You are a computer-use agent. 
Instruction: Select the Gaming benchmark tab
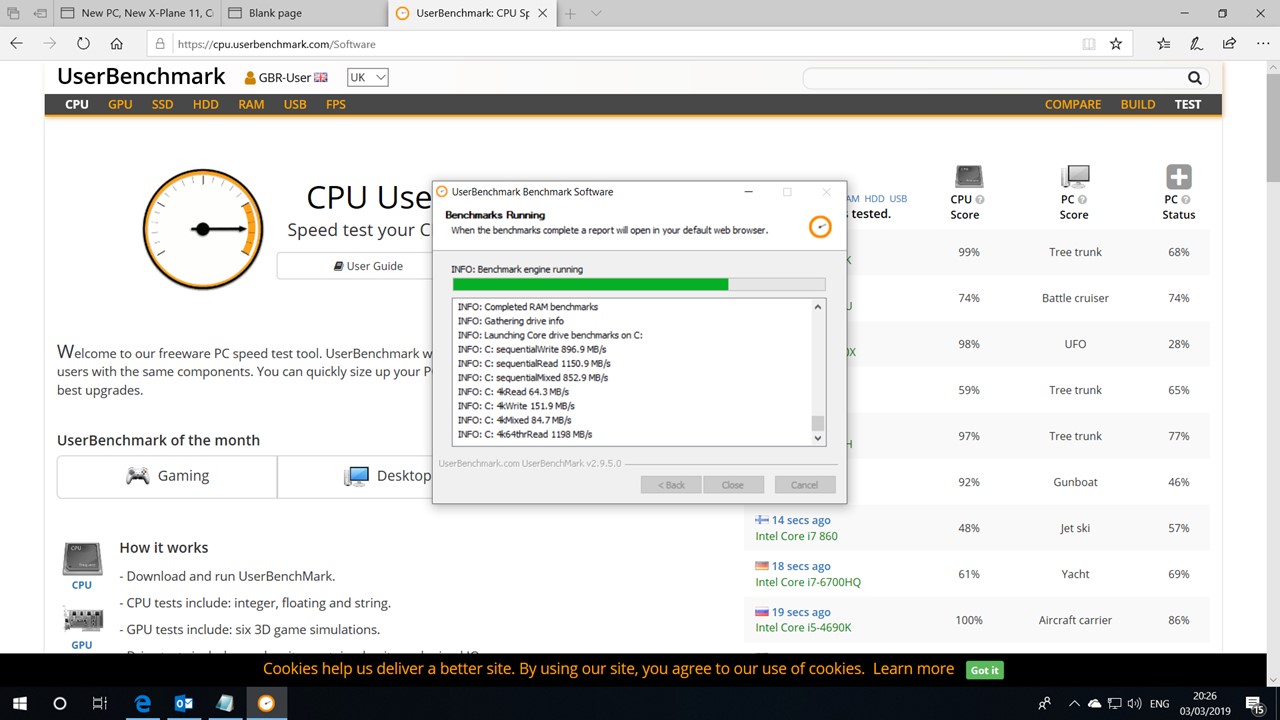click(167, 476)
